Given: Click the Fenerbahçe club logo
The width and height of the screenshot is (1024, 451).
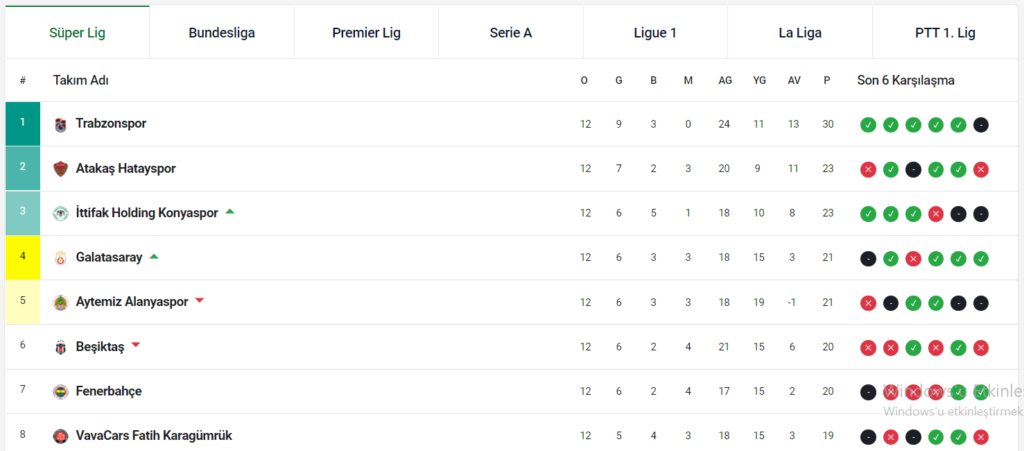Looking at the screenshot, I should [61, 391].
